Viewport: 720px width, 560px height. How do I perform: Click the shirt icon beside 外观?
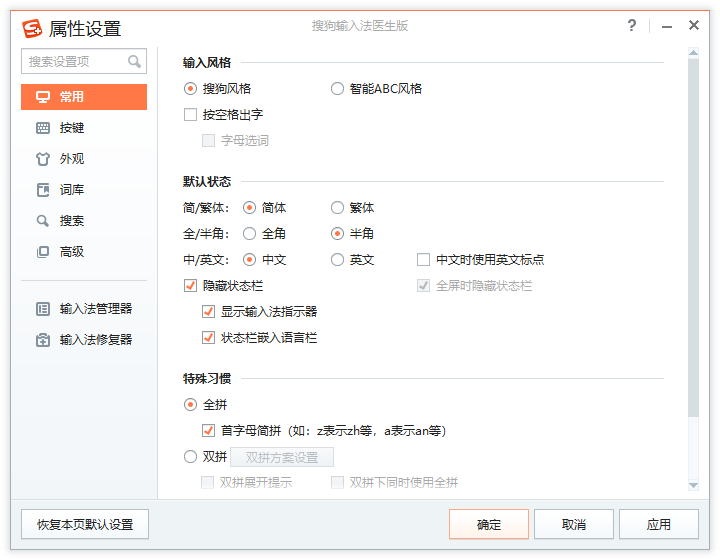pyautogui.click(x=43, y=159)
